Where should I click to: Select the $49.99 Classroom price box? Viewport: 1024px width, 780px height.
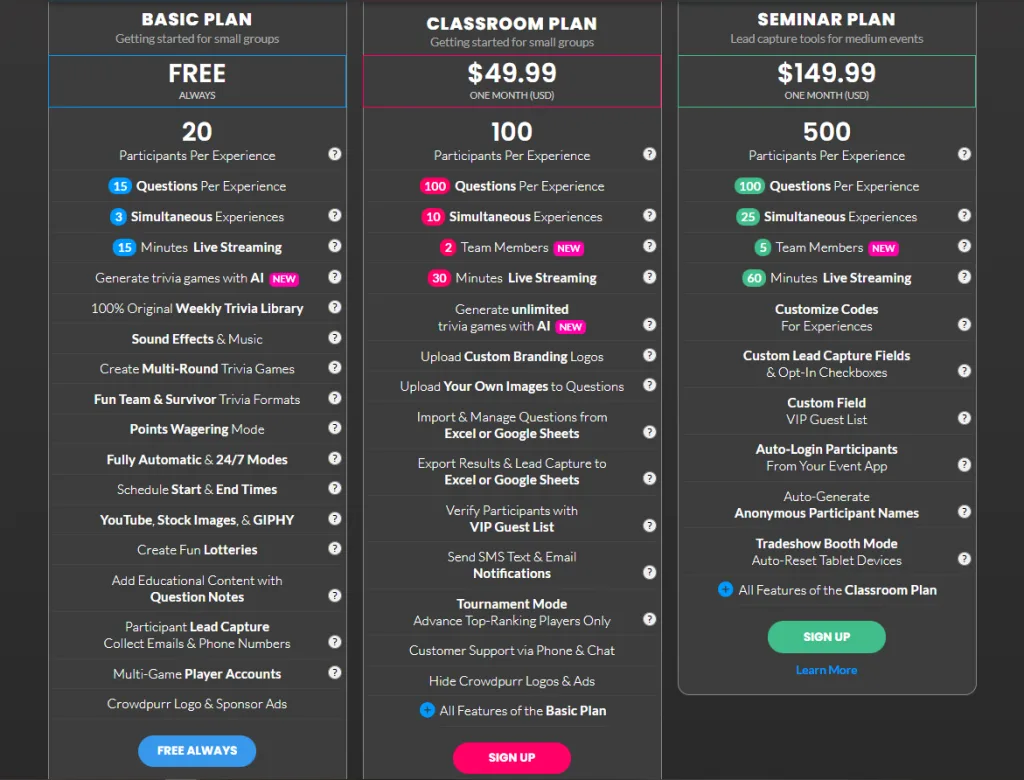(512, 81)
